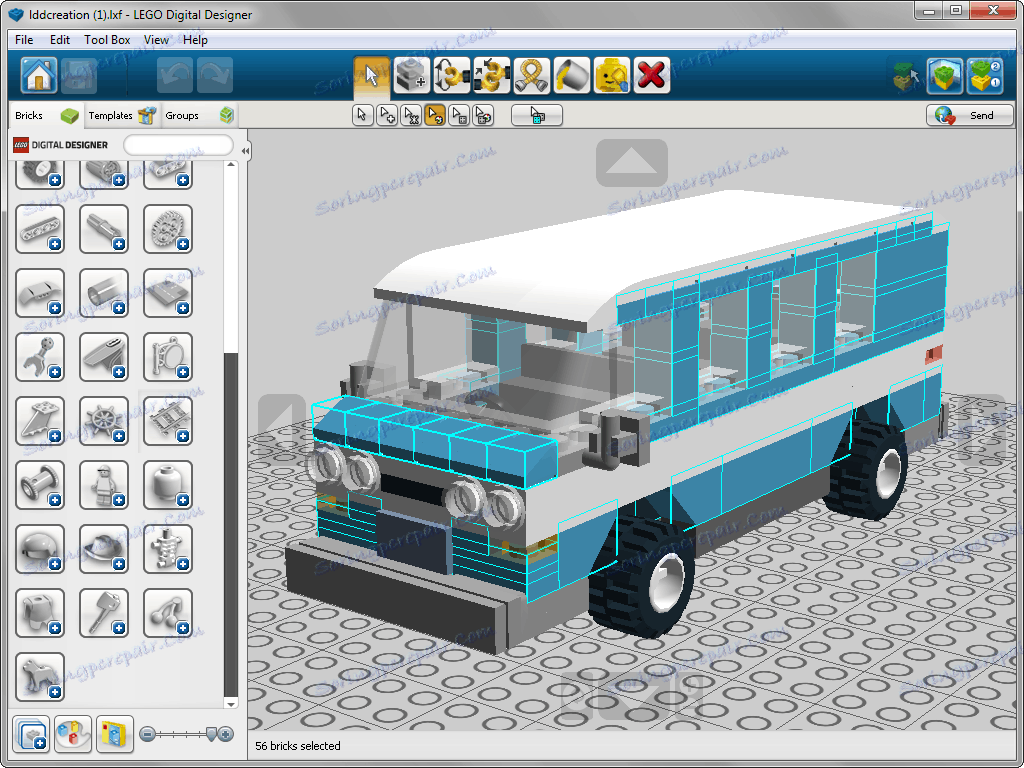The image size is (1024, 768).
Task: Click the filter bricks by color palette icon
Action: click(x=73, y=734)
